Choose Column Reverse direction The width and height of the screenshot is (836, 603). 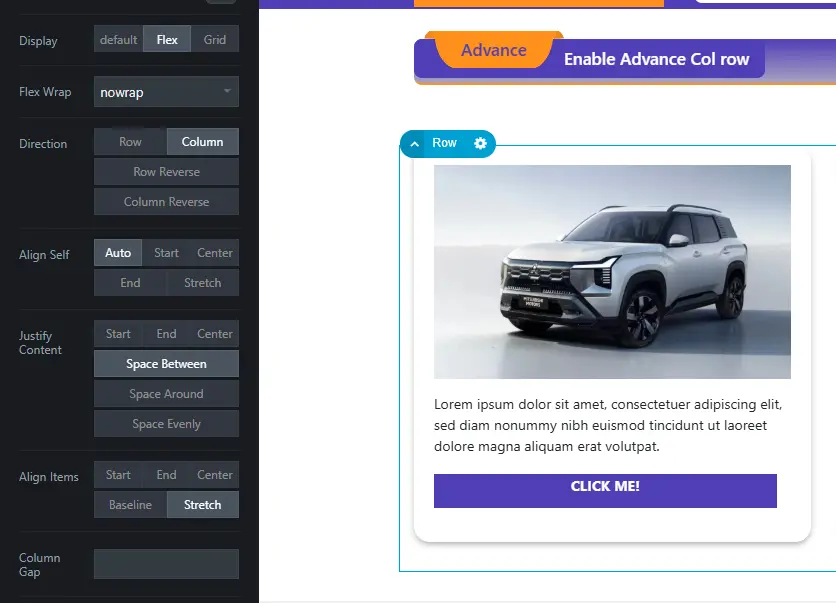(x=166, y=202)
